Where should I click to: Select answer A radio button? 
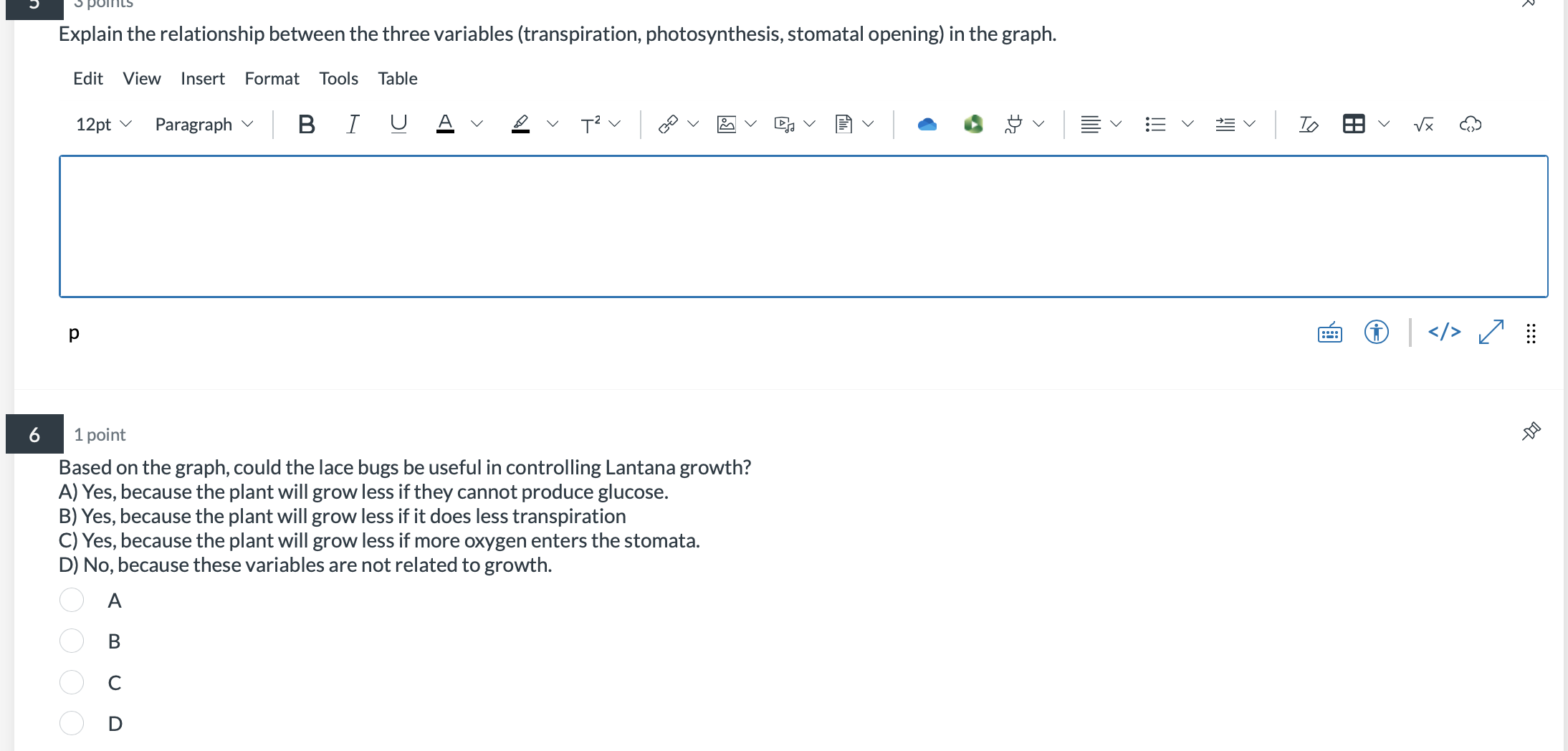(x=72, y=600)
